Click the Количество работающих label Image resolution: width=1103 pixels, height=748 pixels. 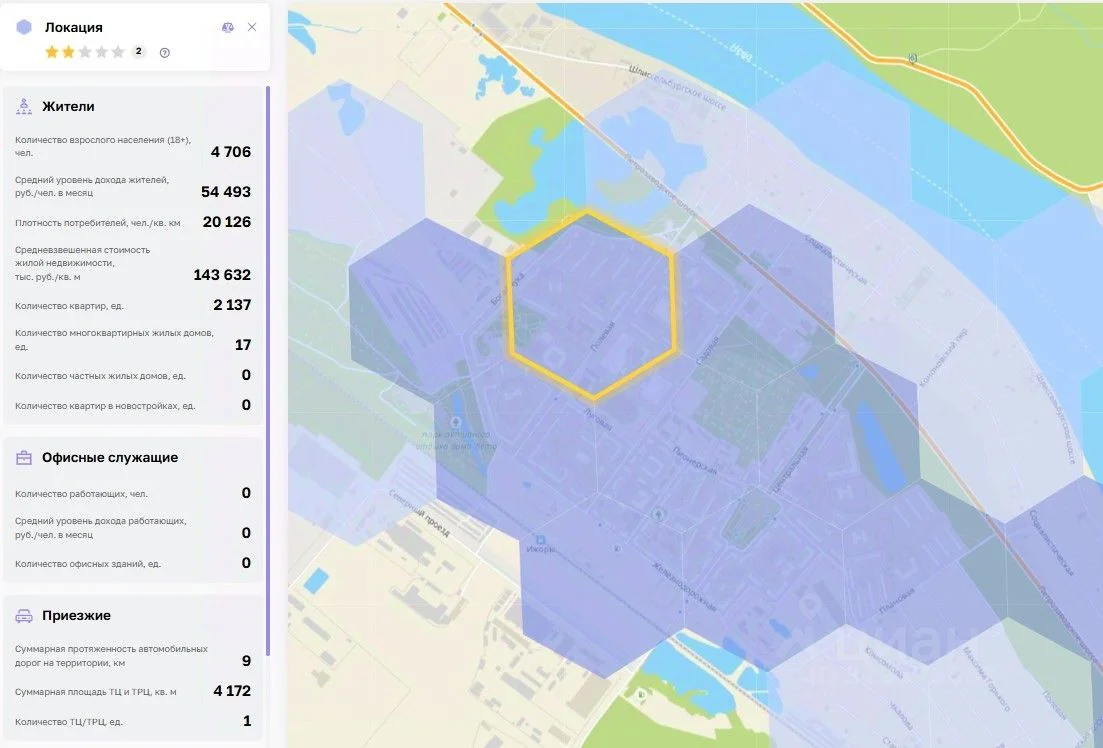click(x=81, y=494)
